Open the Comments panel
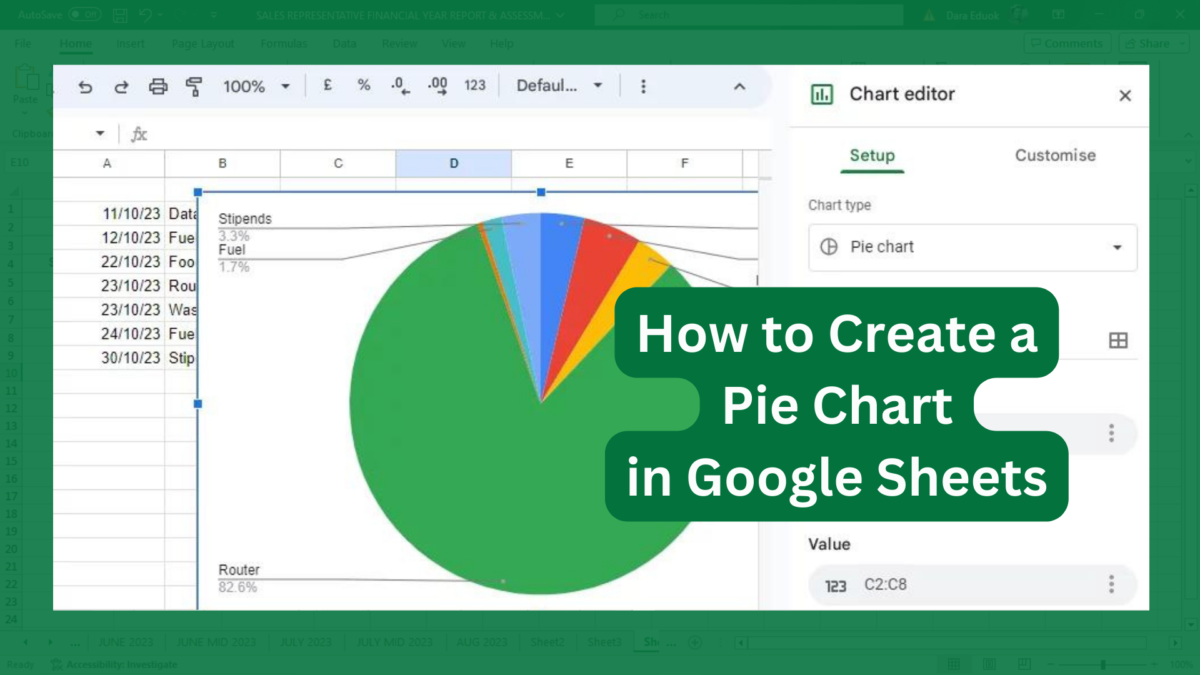Image resolution: width=1200 pixels, height=675 pixels. coord(1067,43)
